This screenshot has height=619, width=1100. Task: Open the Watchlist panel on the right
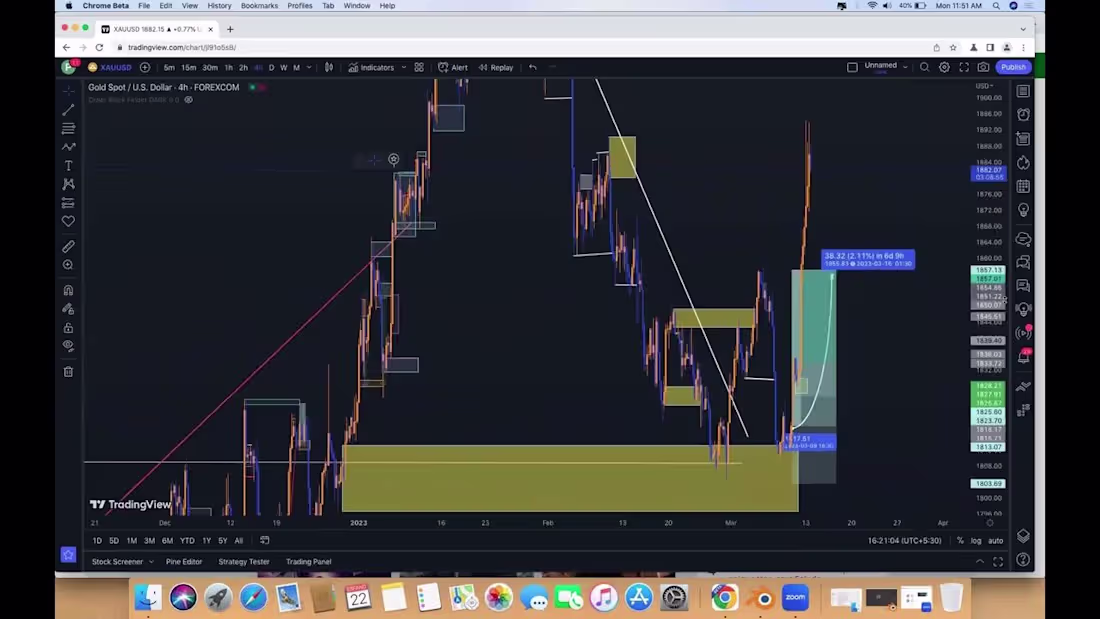pyautogui.click(x=1023, y=90)
